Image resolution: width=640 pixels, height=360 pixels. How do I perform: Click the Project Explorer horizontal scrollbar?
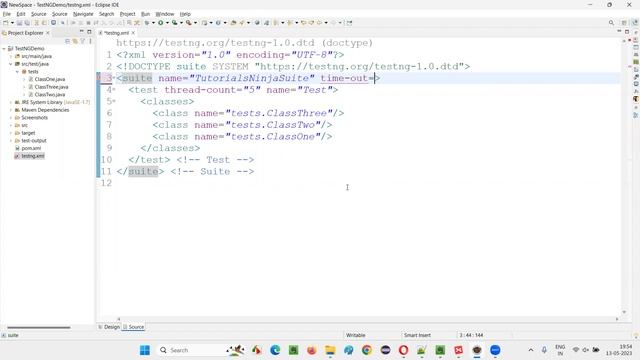click(x=39, y=327)
